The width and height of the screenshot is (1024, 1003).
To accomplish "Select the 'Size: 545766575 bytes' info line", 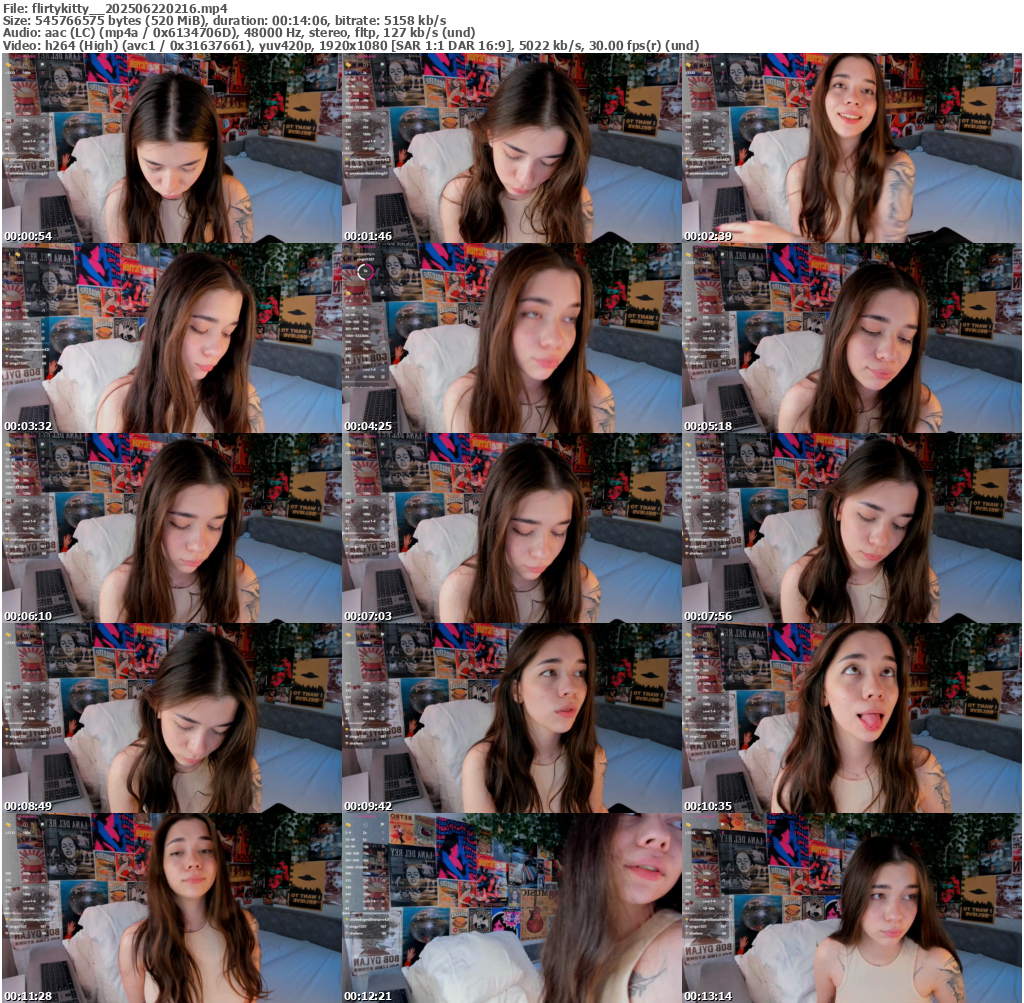I will (225, 20).
